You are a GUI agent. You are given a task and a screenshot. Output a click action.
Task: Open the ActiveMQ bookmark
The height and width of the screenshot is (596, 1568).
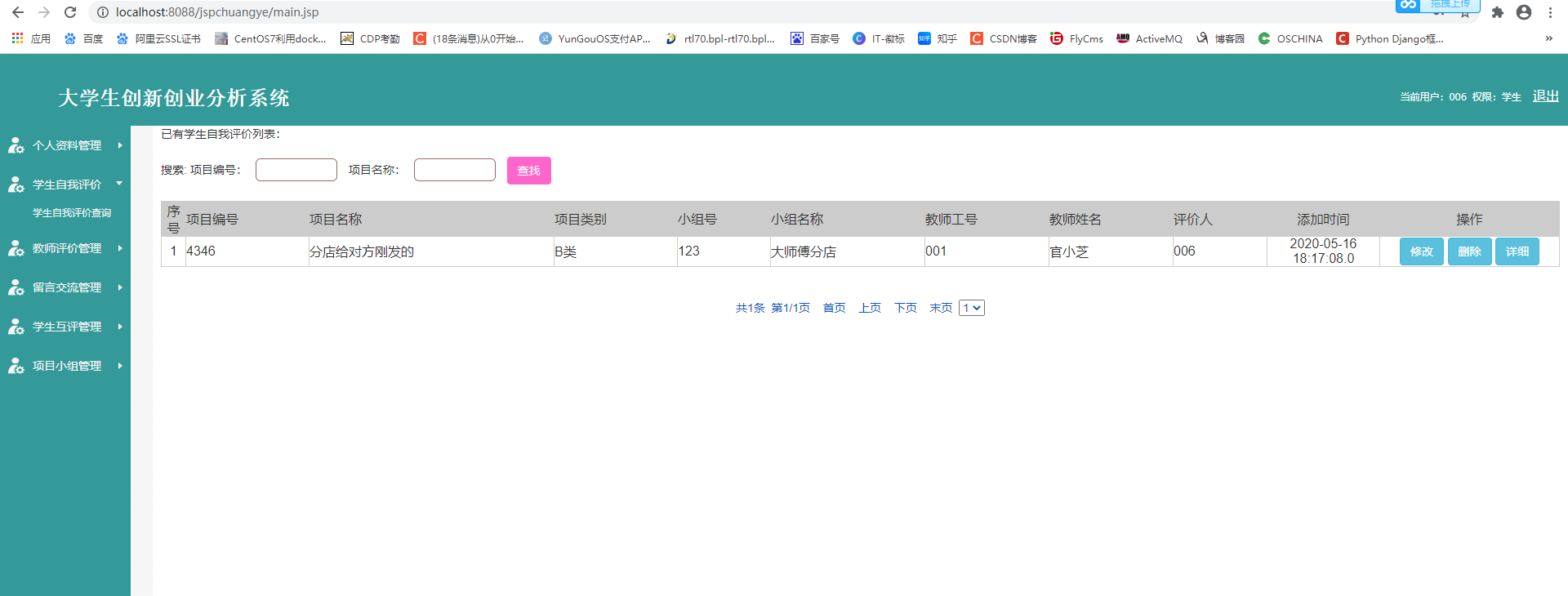1149,38
